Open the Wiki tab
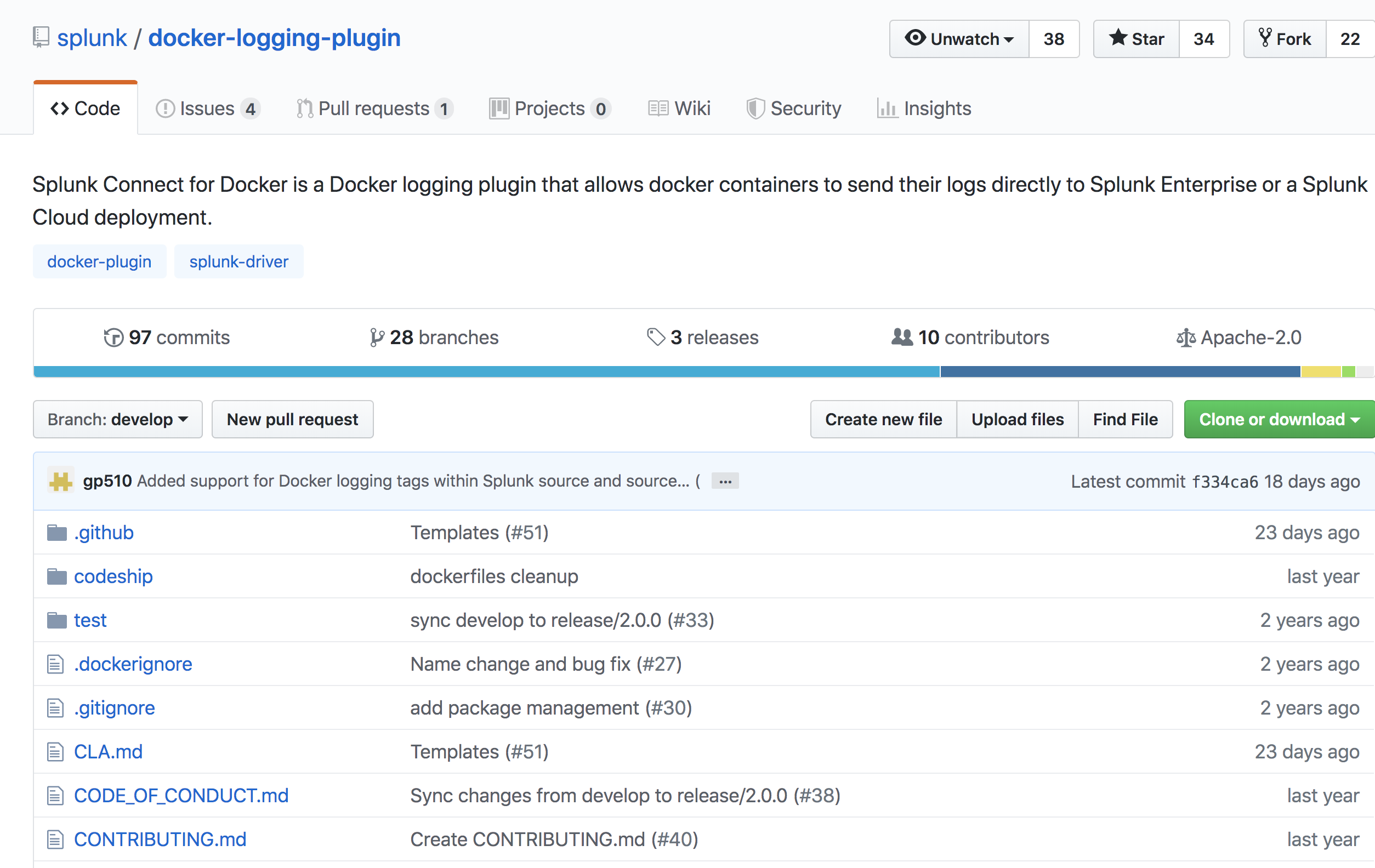Screen dimensions: 1375x868 click(679, 108)
